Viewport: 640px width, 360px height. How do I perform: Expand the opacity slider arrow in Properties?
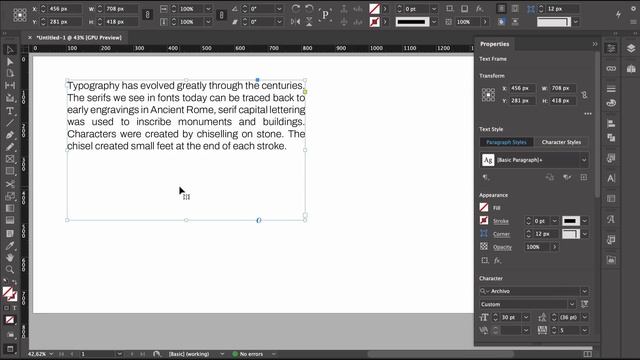click(x=554, y=247)
